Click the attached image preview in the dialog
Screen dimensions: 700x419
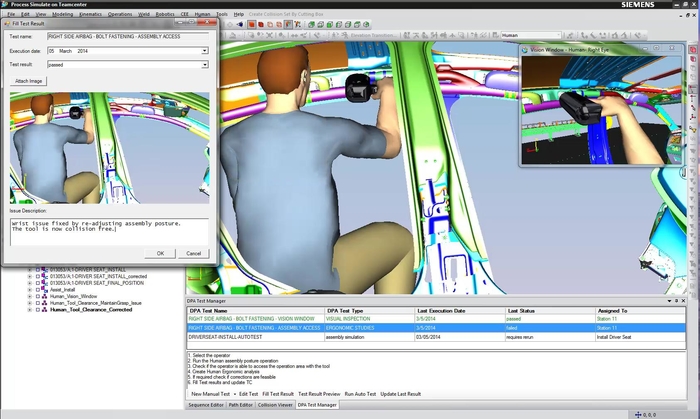[x=109, y=148]
